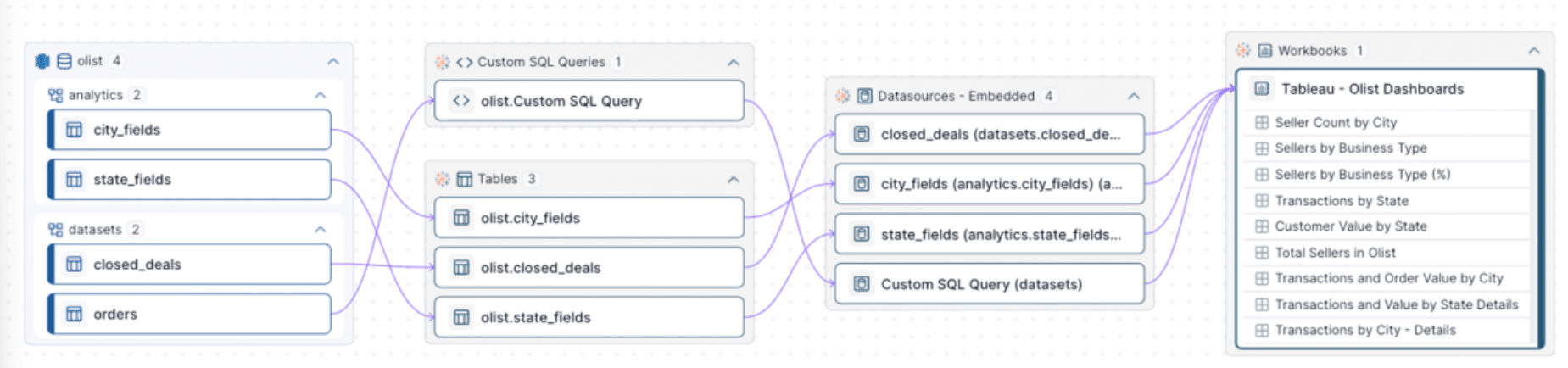Click the city_fields table icon in analytics
The image size is (1568, 368).
(x=75, y=130)
